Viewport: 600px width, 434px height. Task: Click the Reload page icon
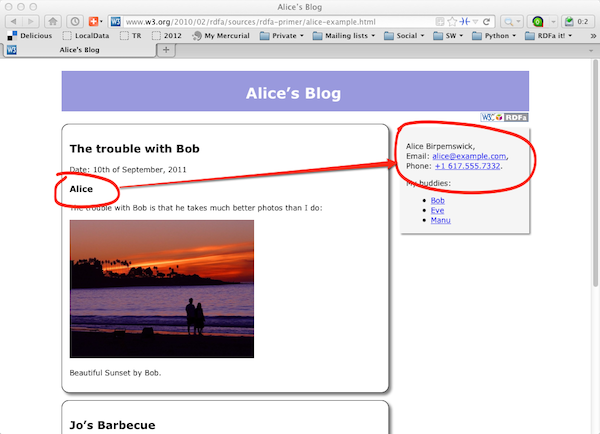point(487,20)
